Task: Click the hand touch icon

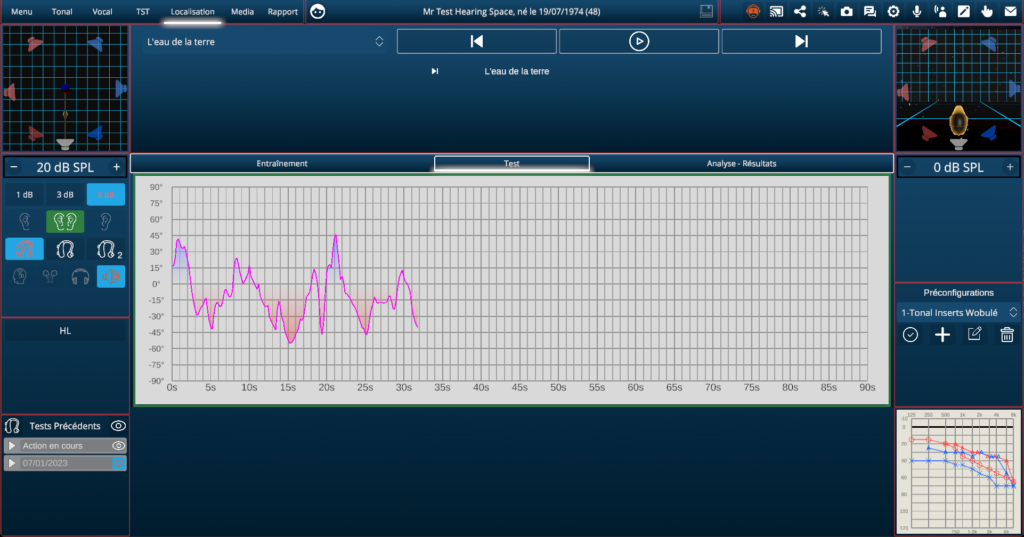Action: pos(987,12)
